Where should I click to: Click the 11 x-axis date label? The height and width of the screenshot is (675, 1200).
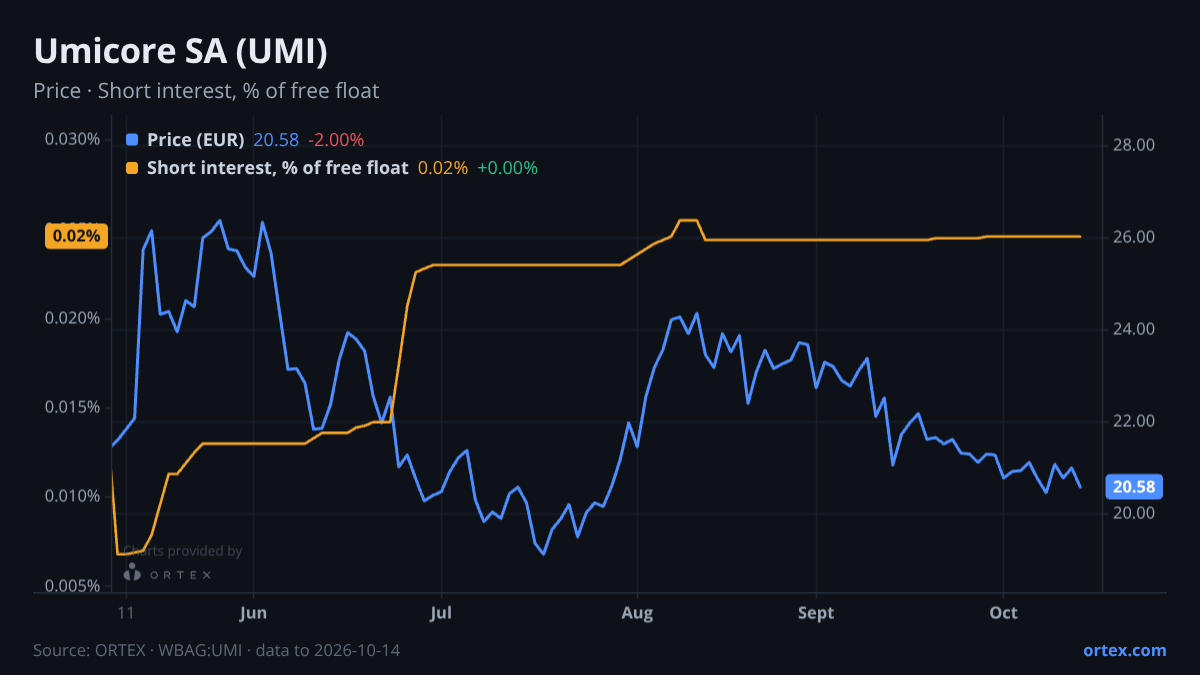click(125, 612)
